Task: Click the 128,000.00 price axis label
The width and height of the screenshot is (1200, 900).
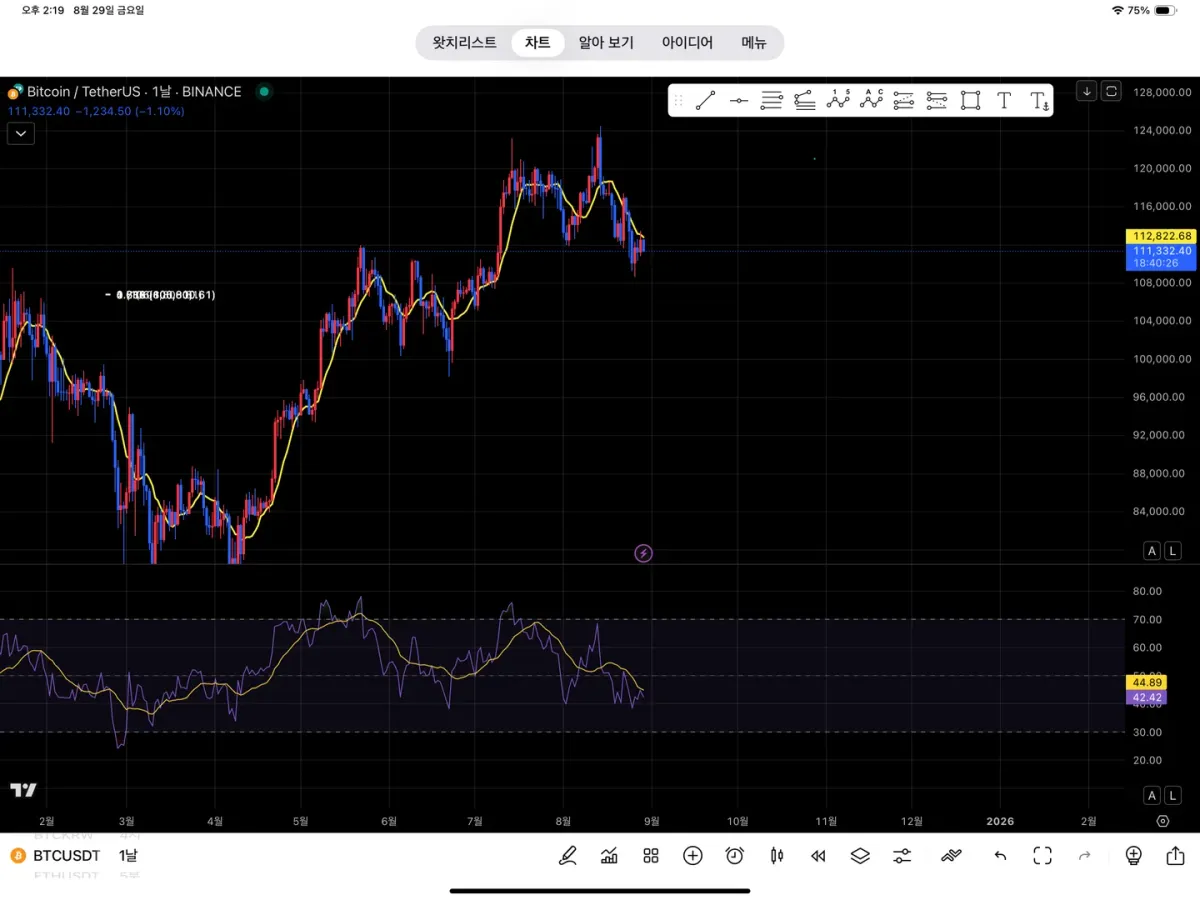Action: tap(1163, 92)
